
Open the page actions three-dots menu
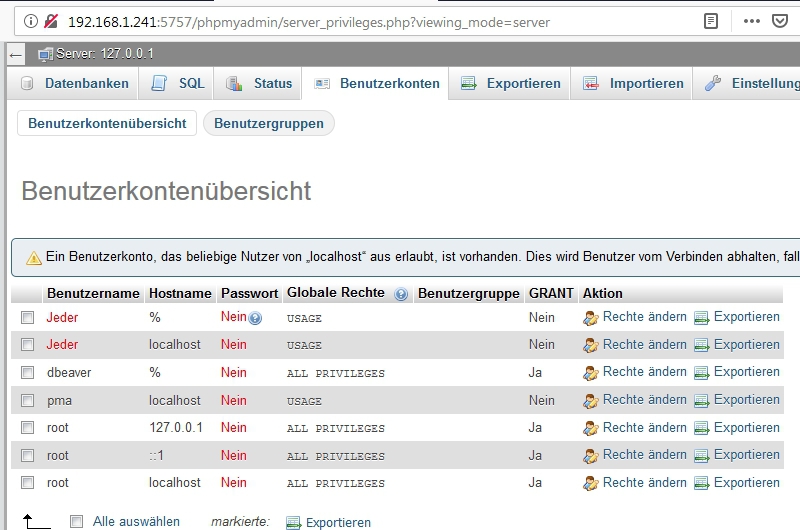752,21
